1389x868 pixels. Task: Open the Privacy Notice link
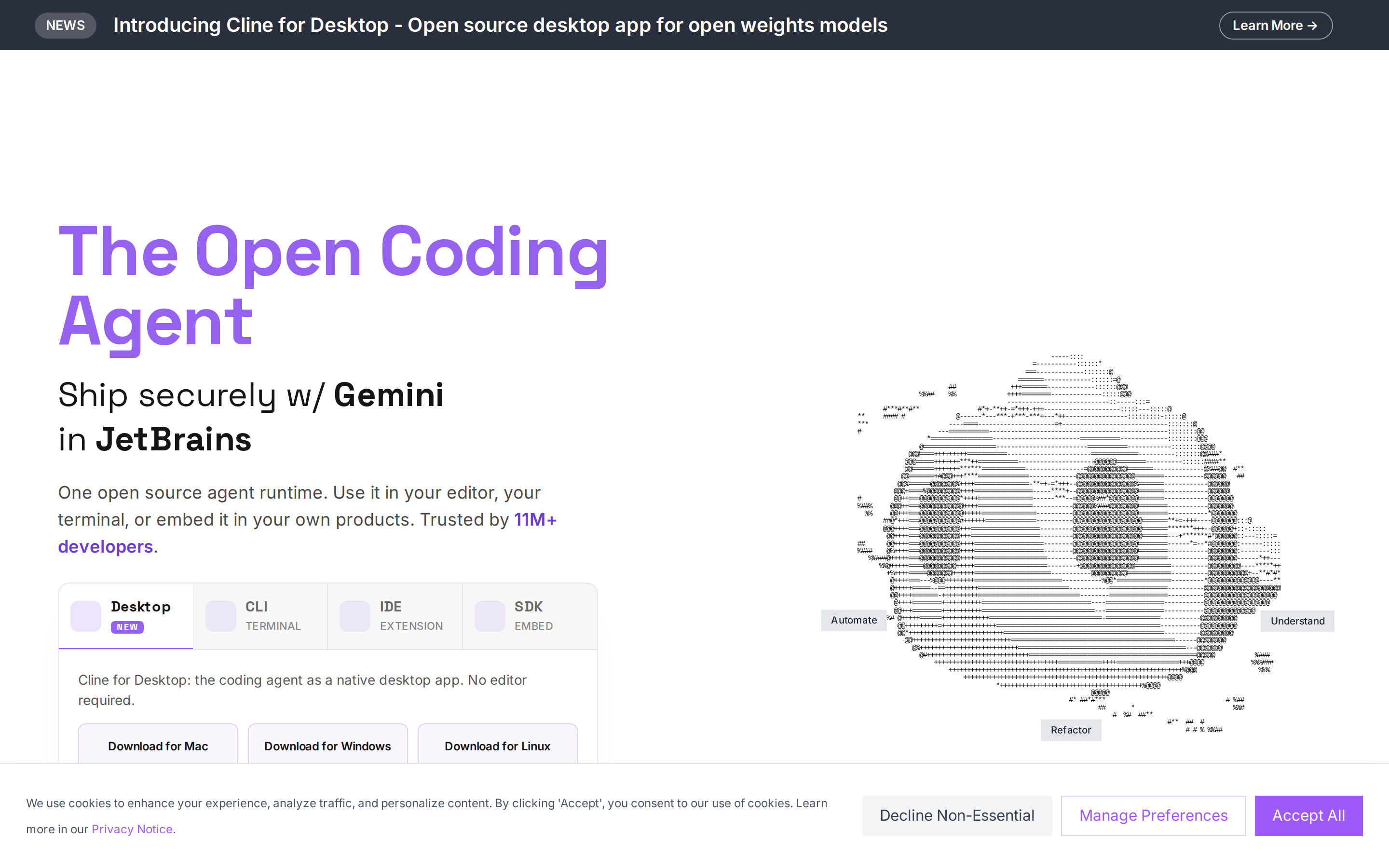coord(132,829)
